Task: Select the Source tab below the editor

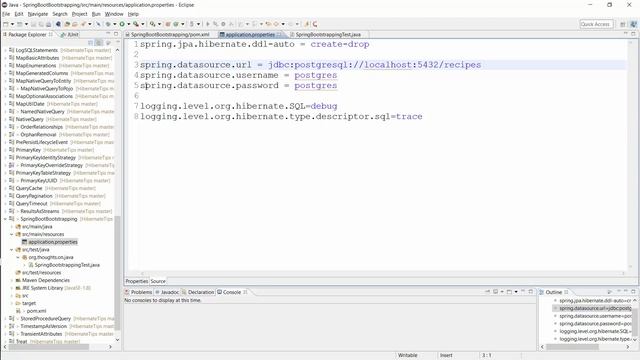Action: [158, 281]
